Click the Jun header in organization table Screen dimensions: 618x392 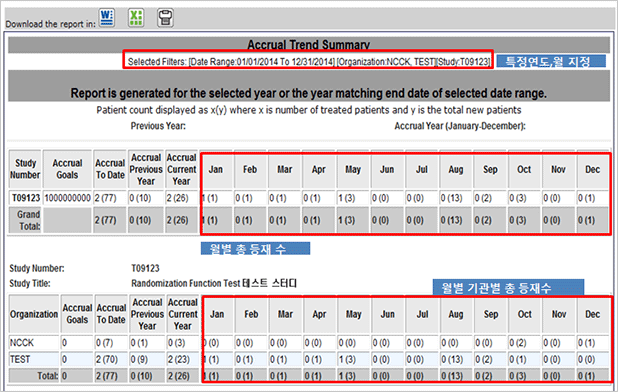click(387, 314)
